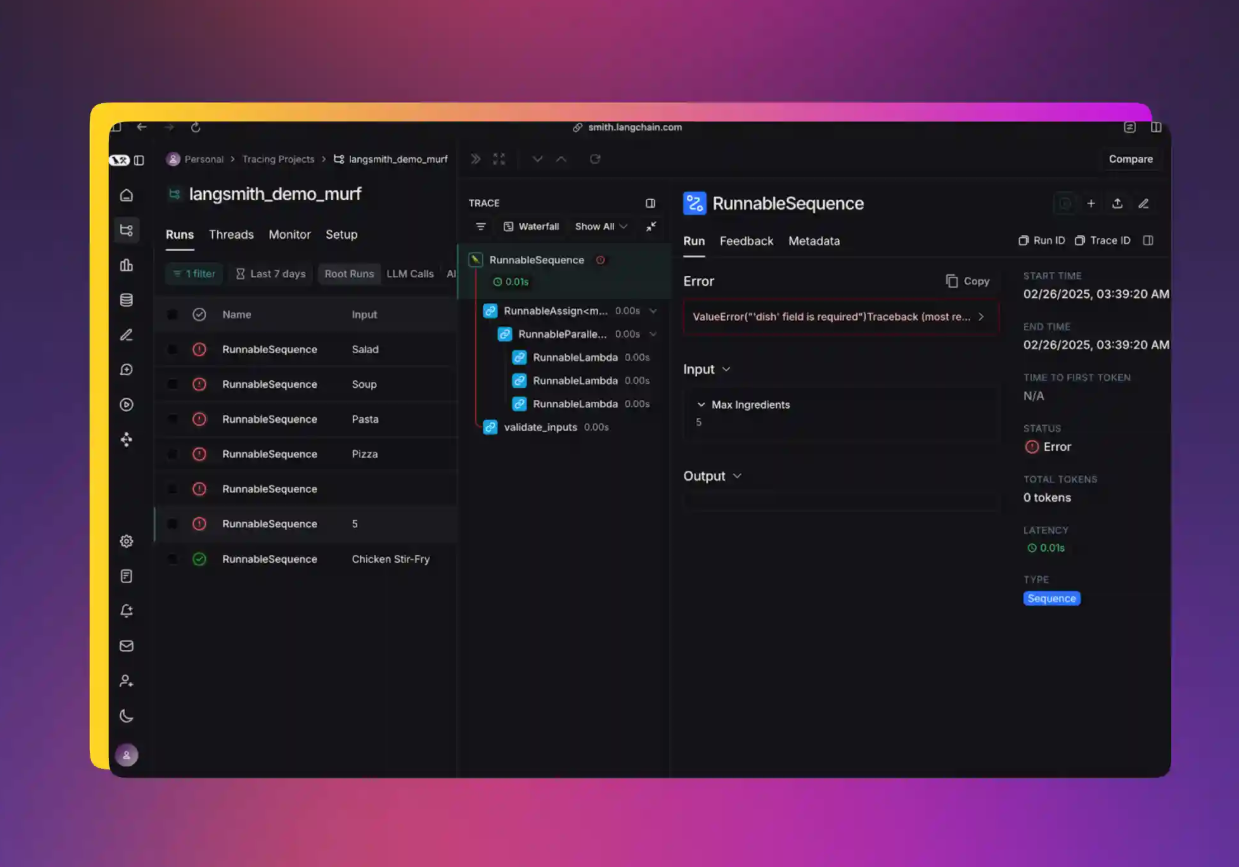The width and height of the screenshot is (1239, 867).
Task: Copy the Run ID
Action: 1042,241
